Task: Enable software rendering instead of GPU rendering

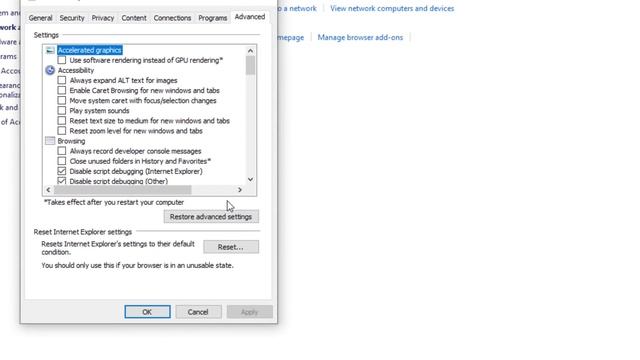Action: coord(62,60)
